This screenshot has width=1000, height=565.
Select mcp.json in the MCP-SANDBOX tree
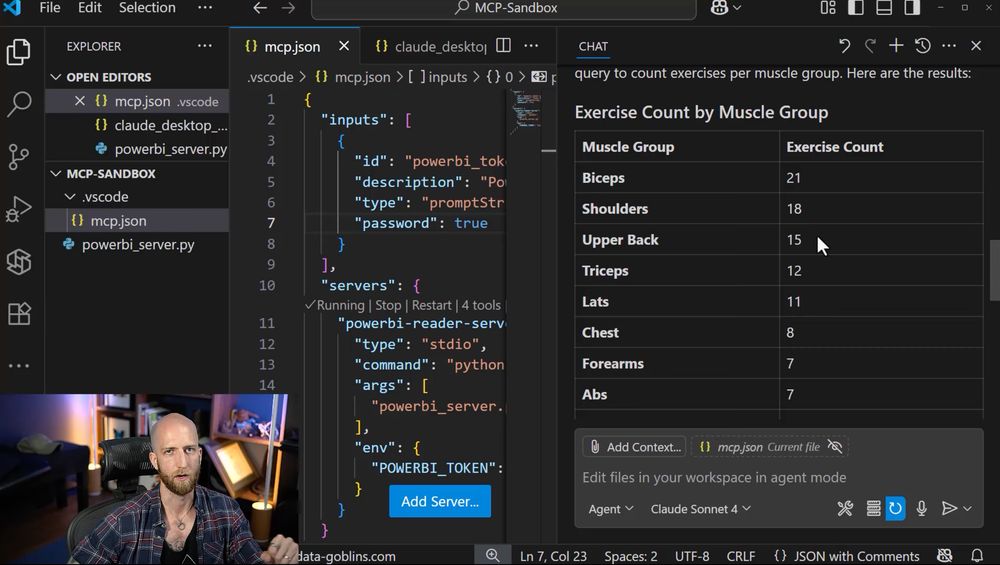pos(137,220)
